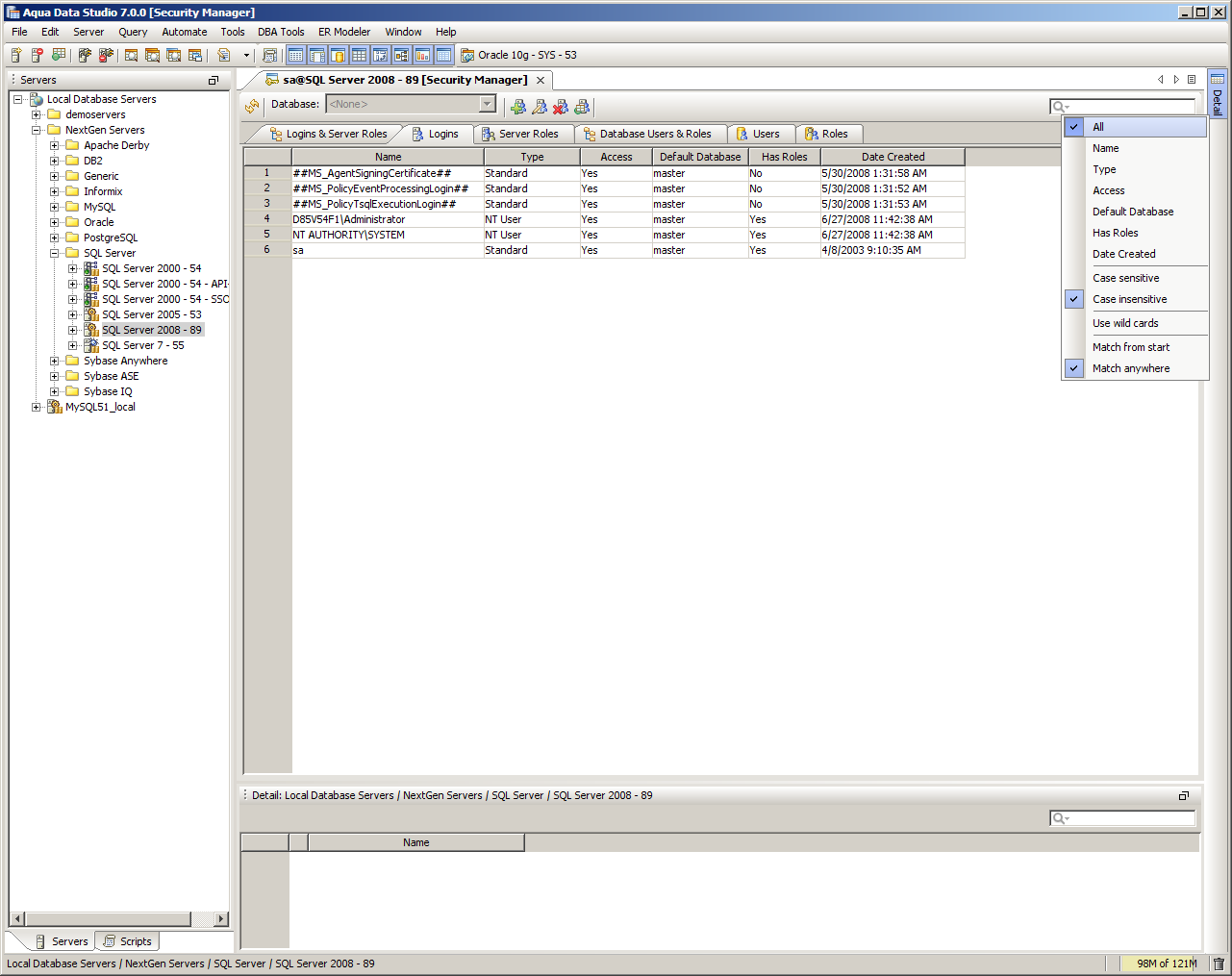Viewport: 1232px width, 976px height.
Task: Click the Servers panel horizontal scrollbar right arrow
Action: (x=221, y=918)
